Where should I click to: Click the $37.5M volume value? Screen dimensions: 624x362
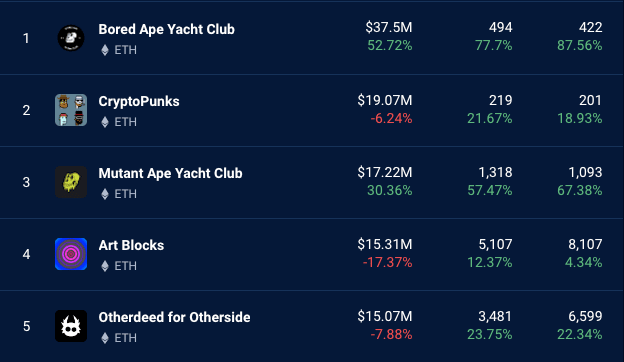[389, 27]
